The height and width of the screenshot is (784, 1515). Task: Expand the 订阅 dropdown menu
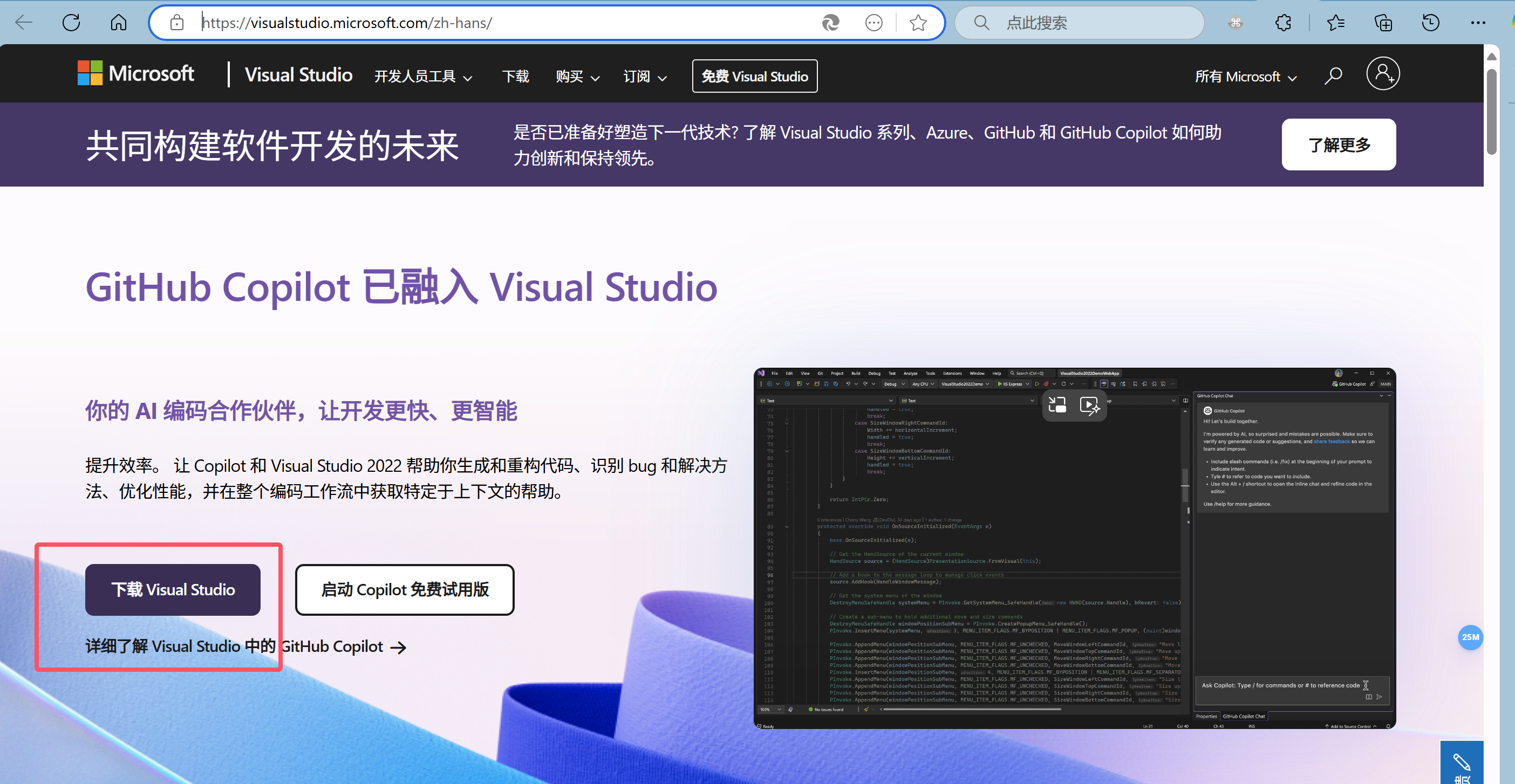click(x=645, y=77)
